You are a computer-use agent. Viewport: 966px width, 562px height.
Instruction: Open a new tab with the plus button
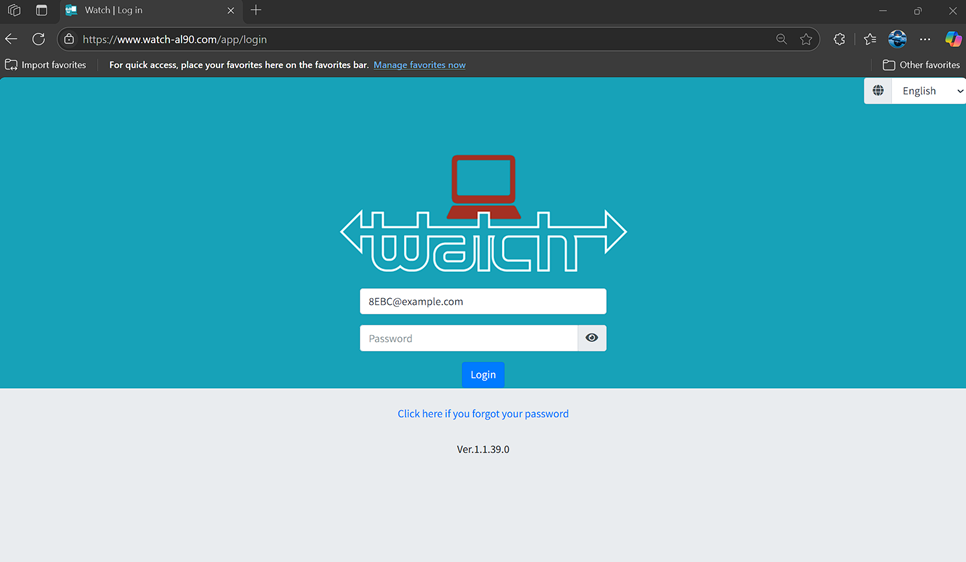coord(256,10)
